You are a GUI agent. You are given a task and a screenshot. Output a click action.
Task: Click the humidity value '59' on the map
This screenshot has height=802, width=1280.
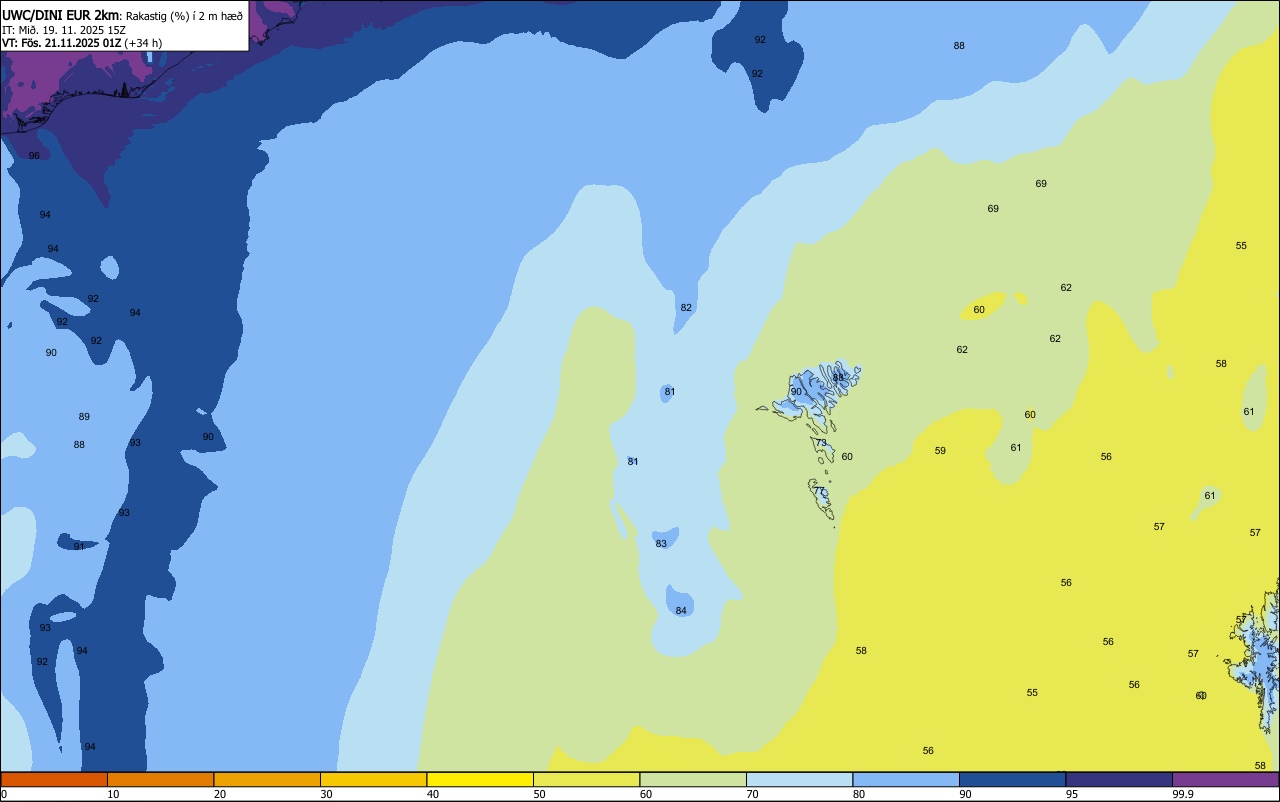click(x=940, y=451)
